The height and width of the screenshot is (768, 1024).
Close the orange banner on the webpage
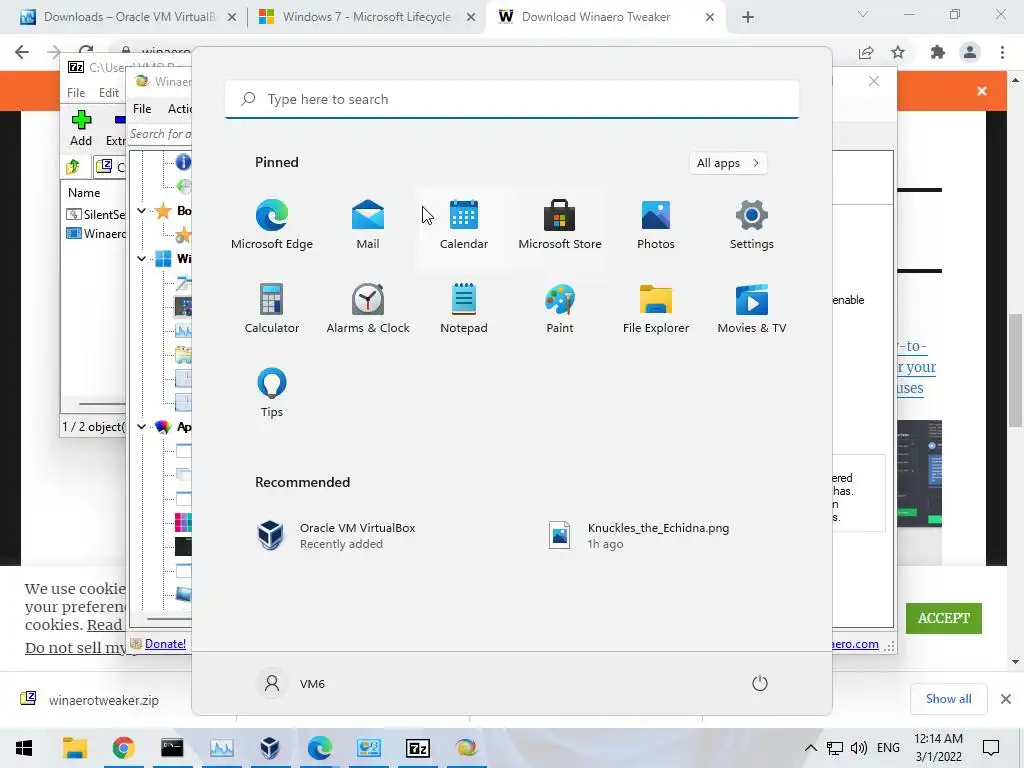coord(982,91)
